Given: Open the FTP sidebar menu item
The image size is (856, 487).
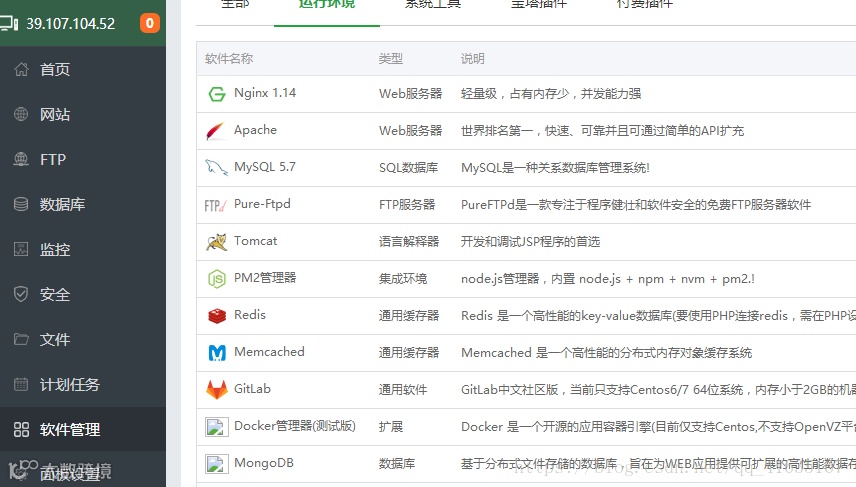Looking at the screenshot, I should click(83, 159).
